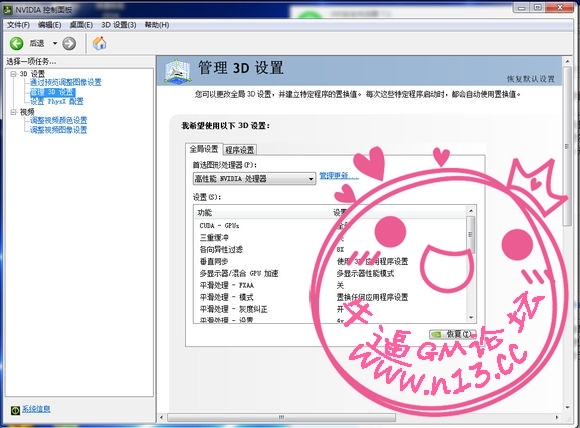Select the 平滑处理 - FXAA row

point(331,285)
